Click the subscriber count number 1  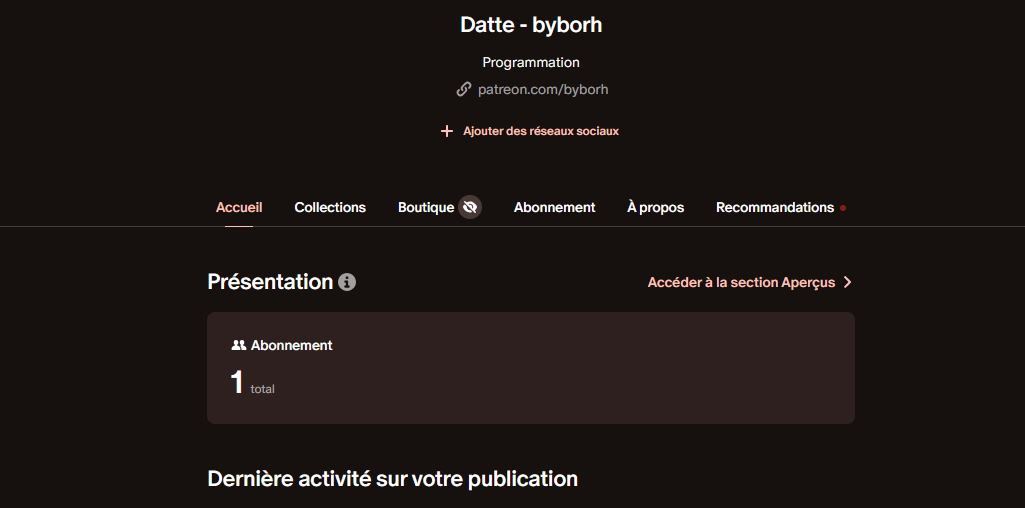click(237, 382)
